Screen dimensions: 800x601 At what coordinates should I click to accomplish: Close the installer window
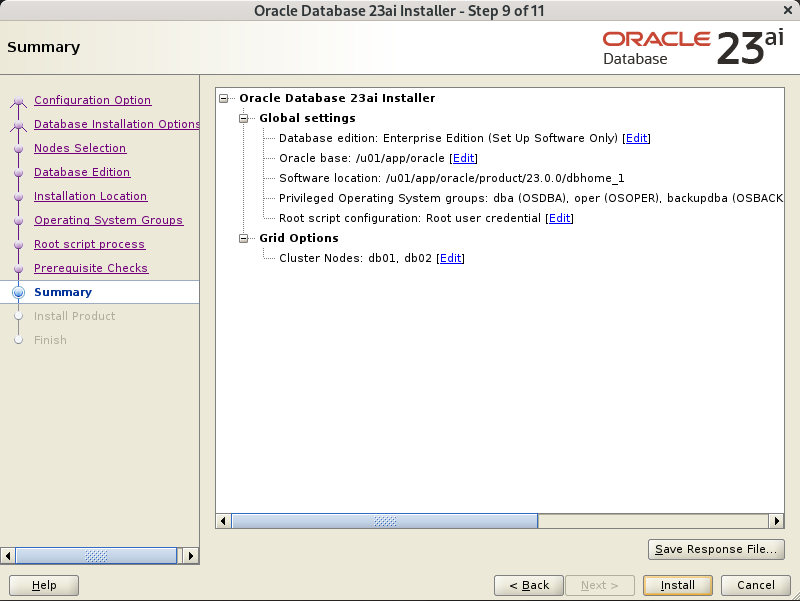point(788,10)
